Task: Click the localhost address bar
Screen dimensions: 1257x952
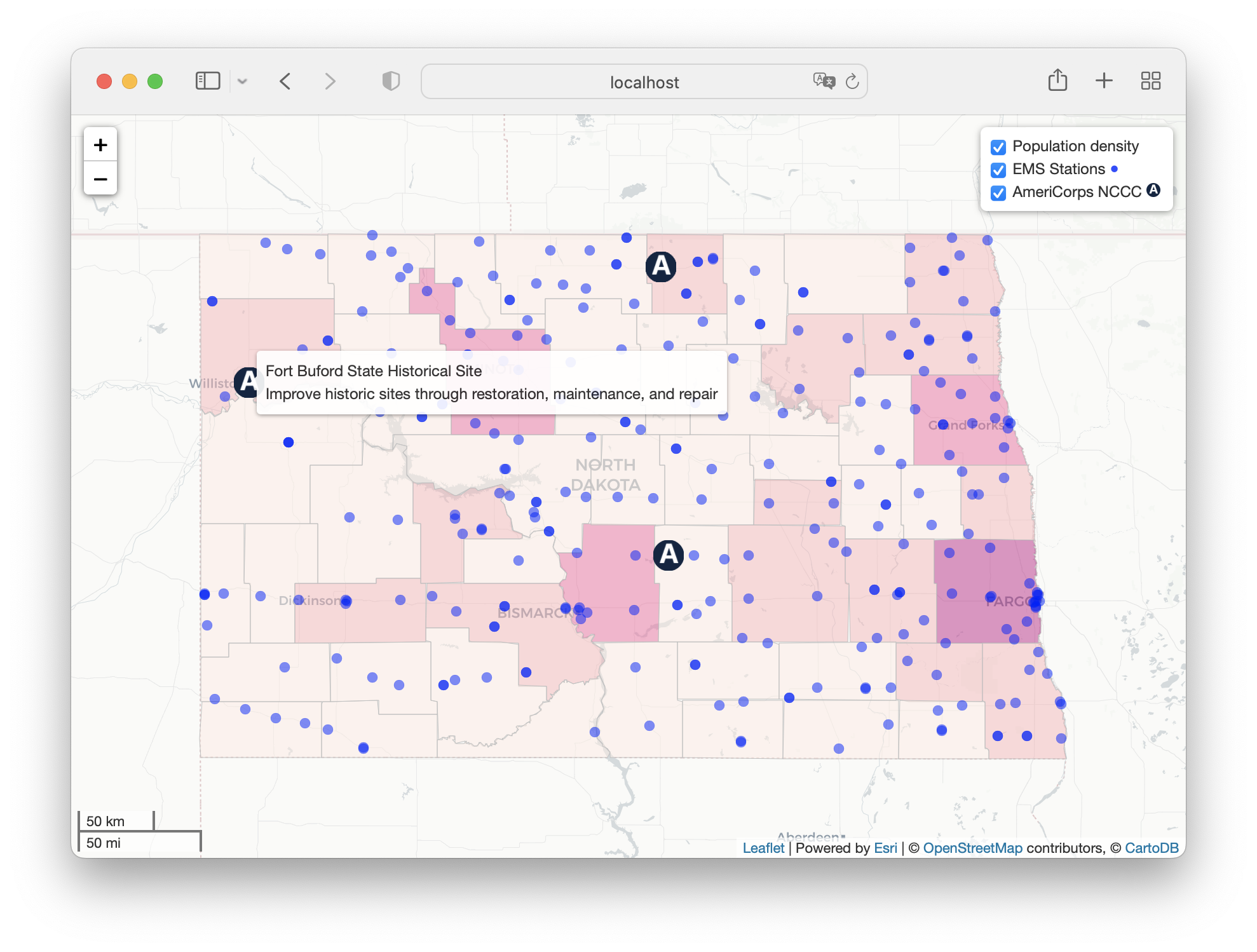Action: [x=644, y=82]
